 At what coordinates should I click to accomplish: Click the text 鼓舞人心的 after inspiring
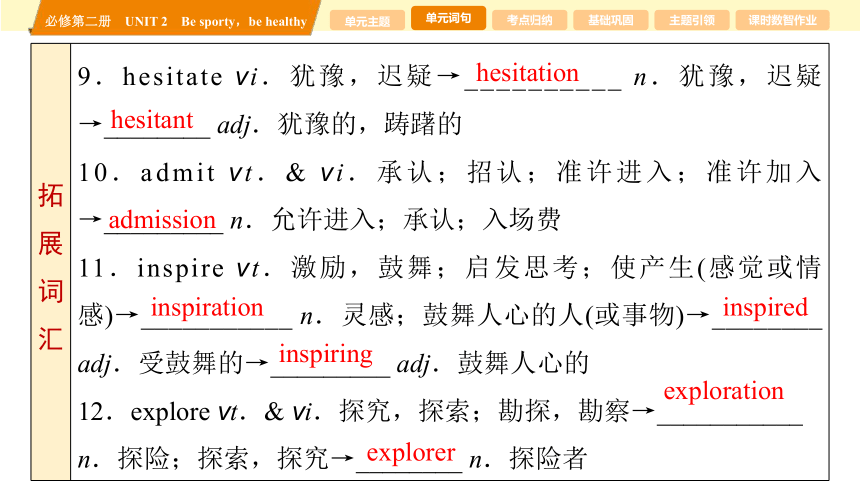(523, 363)
